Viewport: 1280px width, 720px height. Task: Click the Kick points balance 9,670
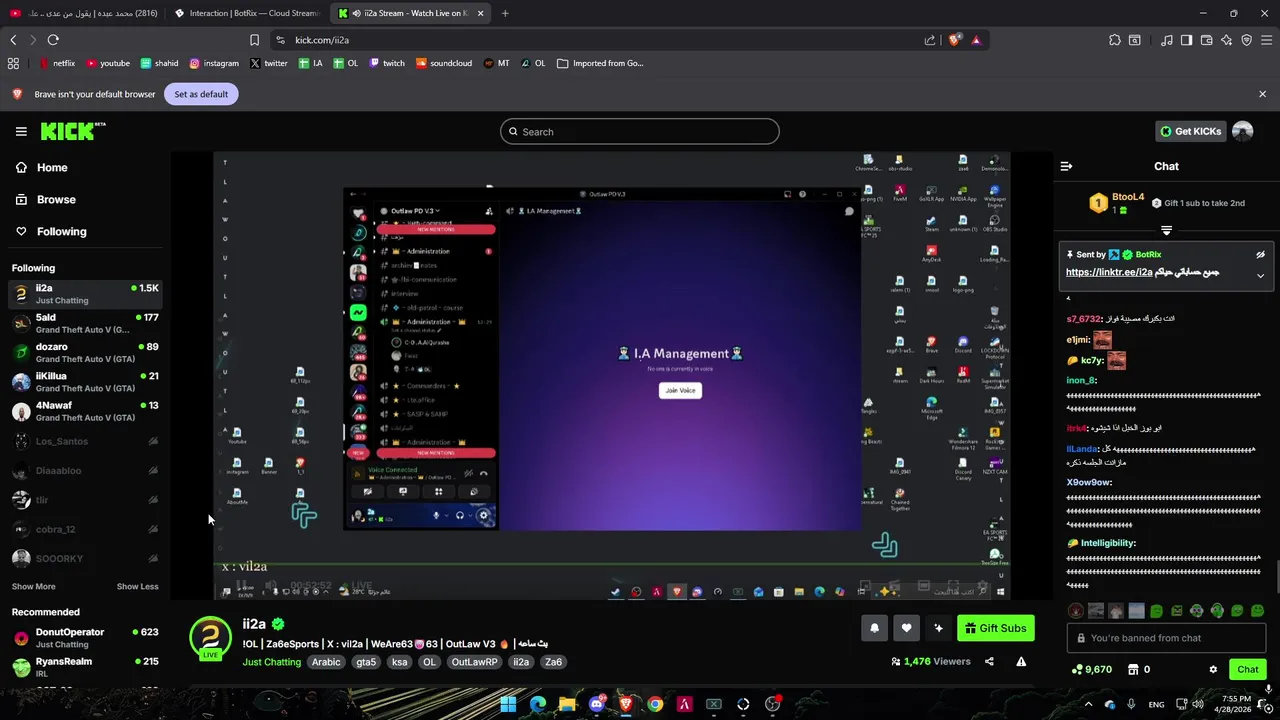point(1091,669)
